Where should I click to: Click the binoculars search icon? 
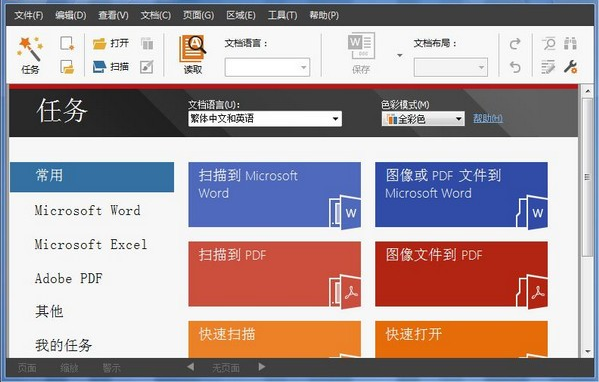(x=570, y=43)
